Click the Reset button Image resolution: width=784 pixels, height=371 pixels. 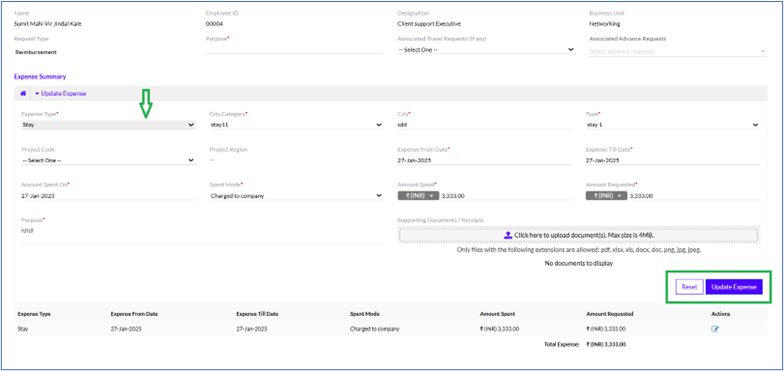(689, 287)
